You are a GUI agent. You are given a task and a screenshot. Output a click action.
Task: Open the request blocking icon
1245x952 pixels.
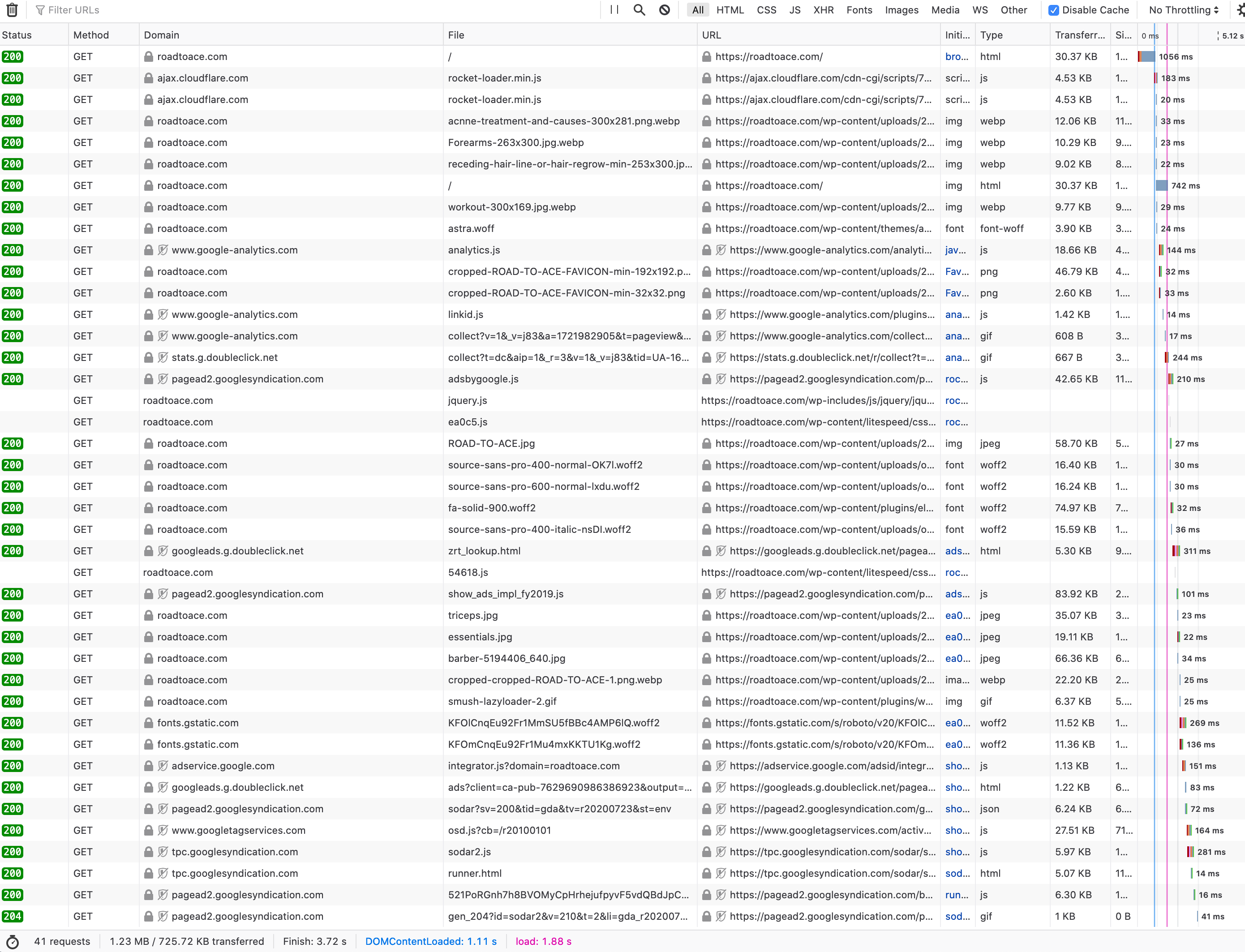tap(665, 10)
